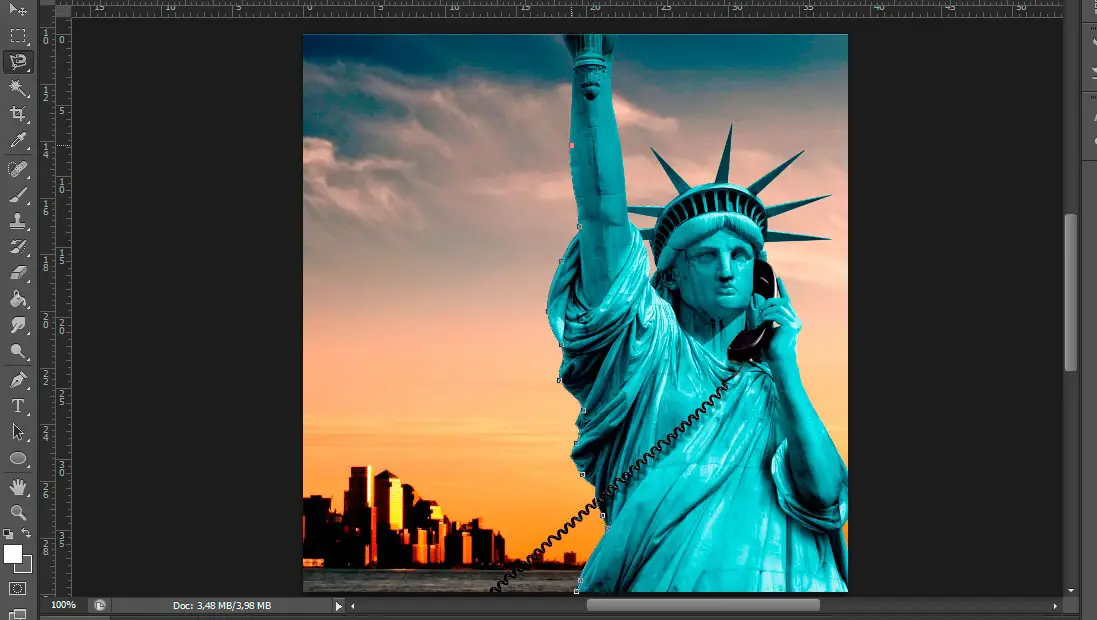
Task: Select the Brush tool
Action: pos(18,195)
